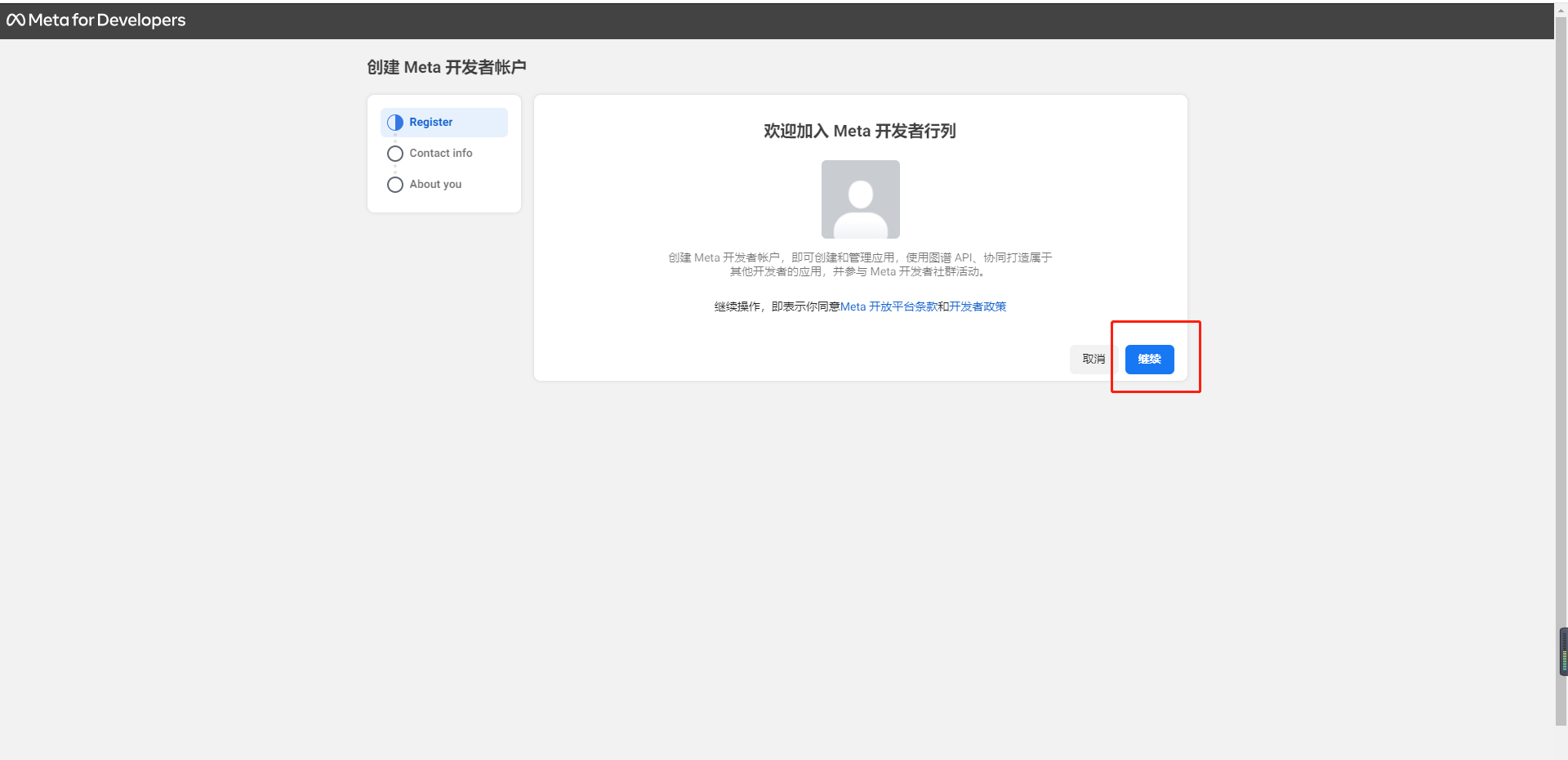Select the About you step
This screenshot has height=760, width=1568.
443,185
